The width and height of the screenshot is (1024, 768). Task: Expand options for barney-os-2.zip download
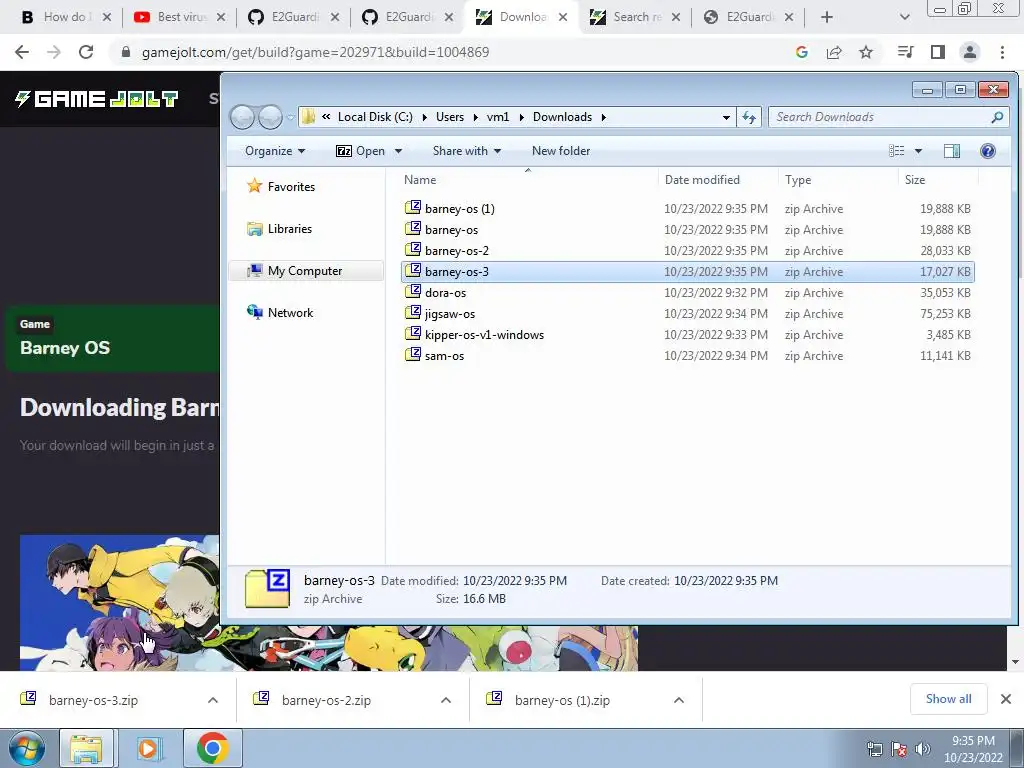446,700
